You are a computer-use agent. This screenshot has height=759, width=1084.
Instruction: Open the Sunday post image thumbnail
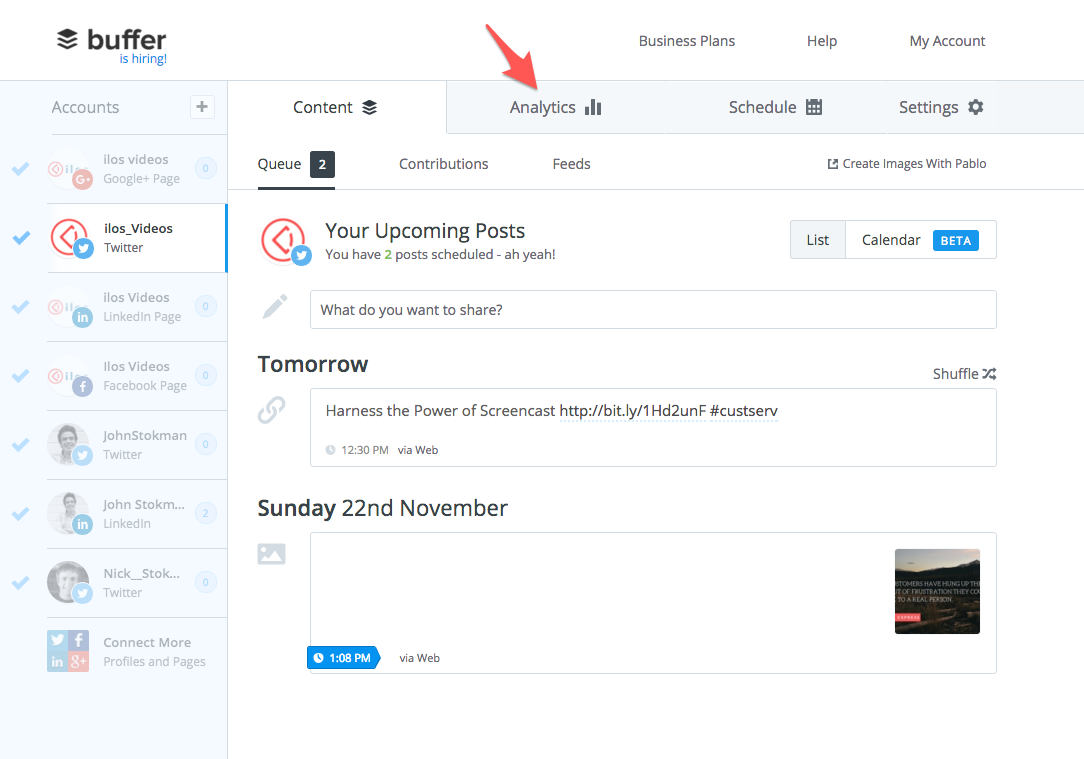click(x=937, y=591)
